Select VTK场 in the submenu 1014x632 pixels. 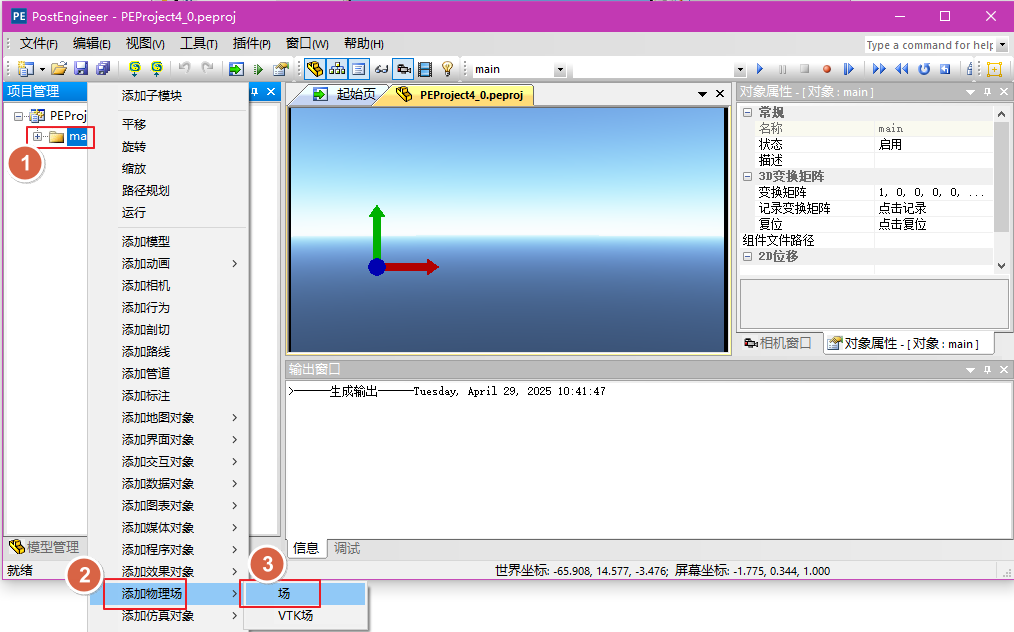(x=305, y=615)
